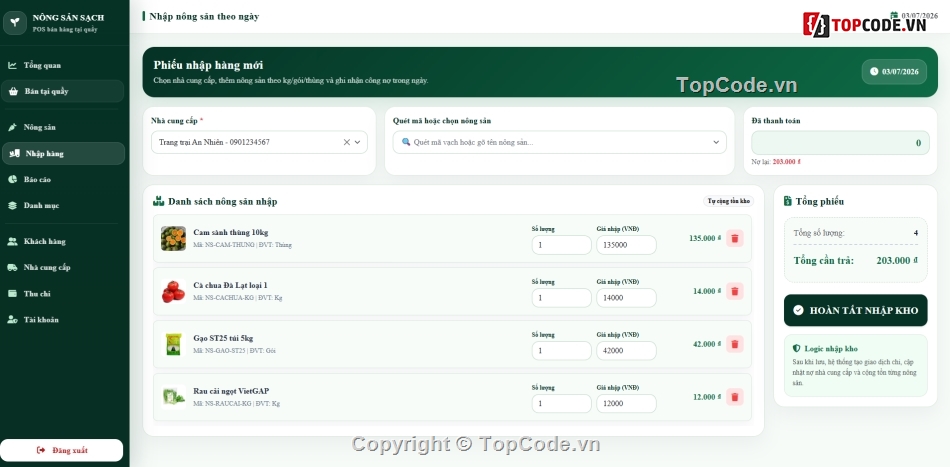Click the Khách hàng people icon
The width and height of the screenshot is (950, 467).
coord(12,241)
